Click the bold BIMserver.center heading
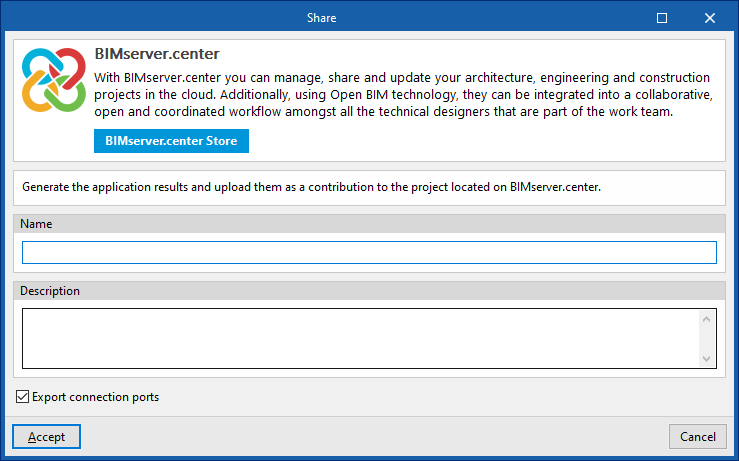Viewport: 739px width, 461px height. pos(156,54)
